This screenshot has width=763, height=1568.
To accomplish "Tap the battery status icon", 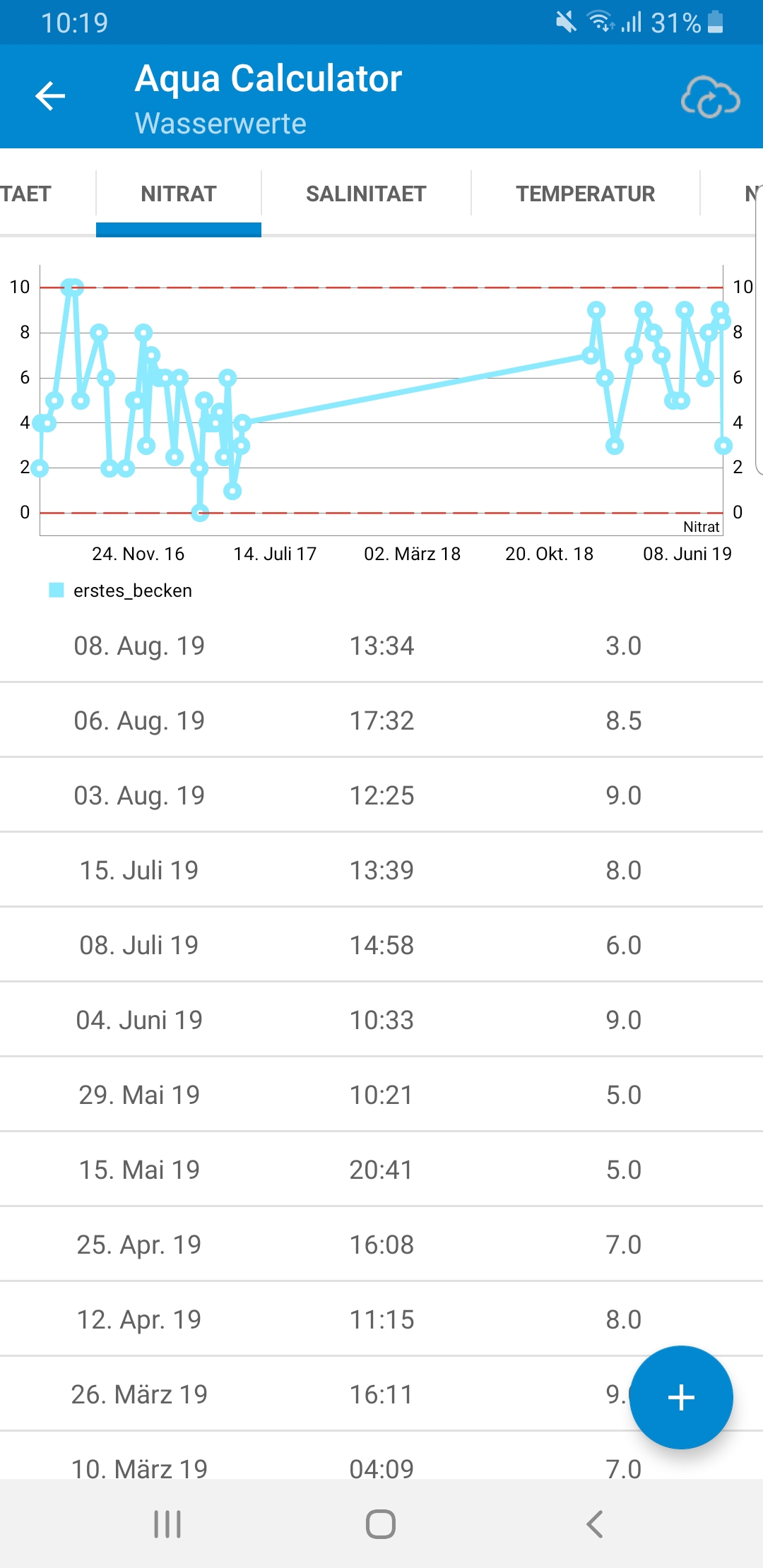I will tap(715, 22).
